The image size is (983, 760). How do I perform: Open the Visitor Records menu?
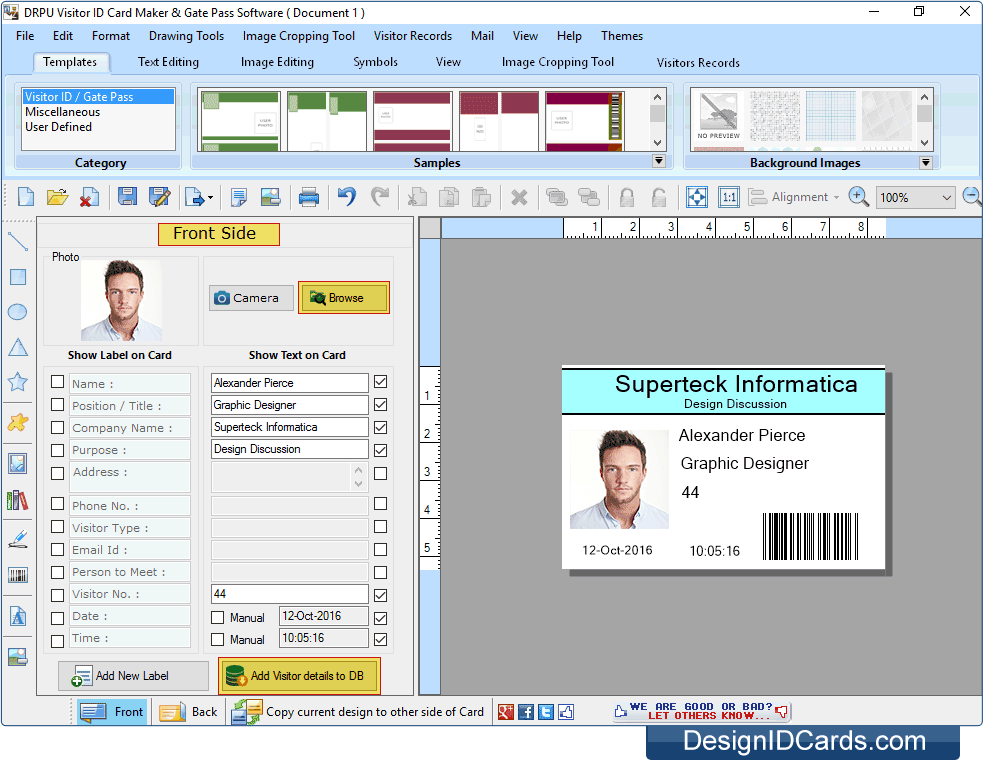[x=413, y=36]
